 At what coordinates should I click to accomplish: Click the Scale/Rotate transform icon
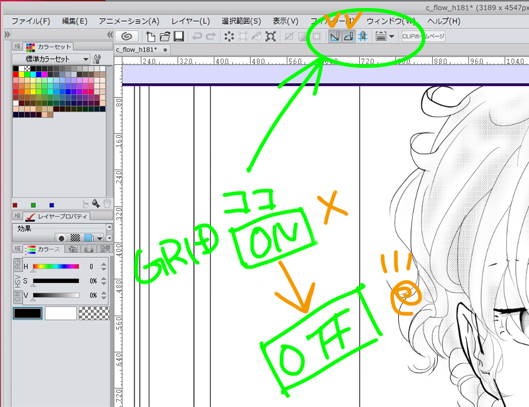point(270,36)
